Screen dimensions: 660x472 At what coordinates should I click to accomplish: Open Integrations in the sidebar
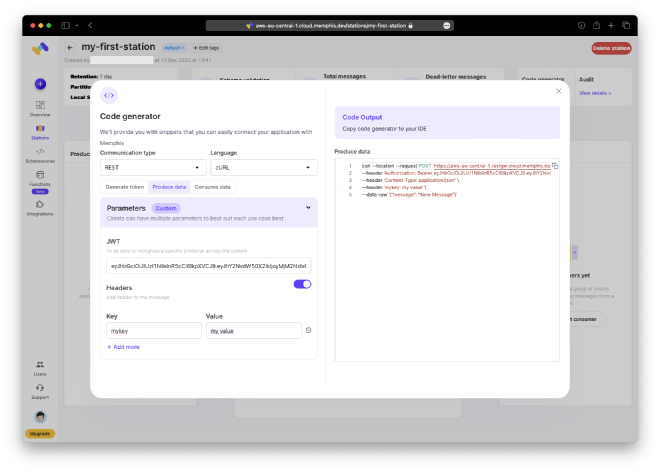[39, 208]
